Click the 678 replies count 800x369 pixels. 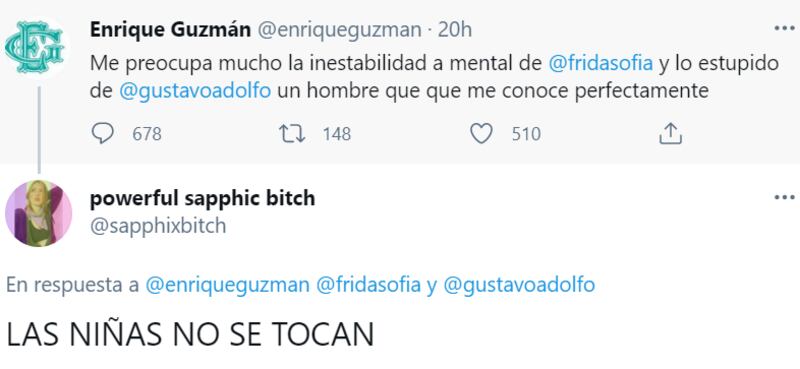coord(147,134)
